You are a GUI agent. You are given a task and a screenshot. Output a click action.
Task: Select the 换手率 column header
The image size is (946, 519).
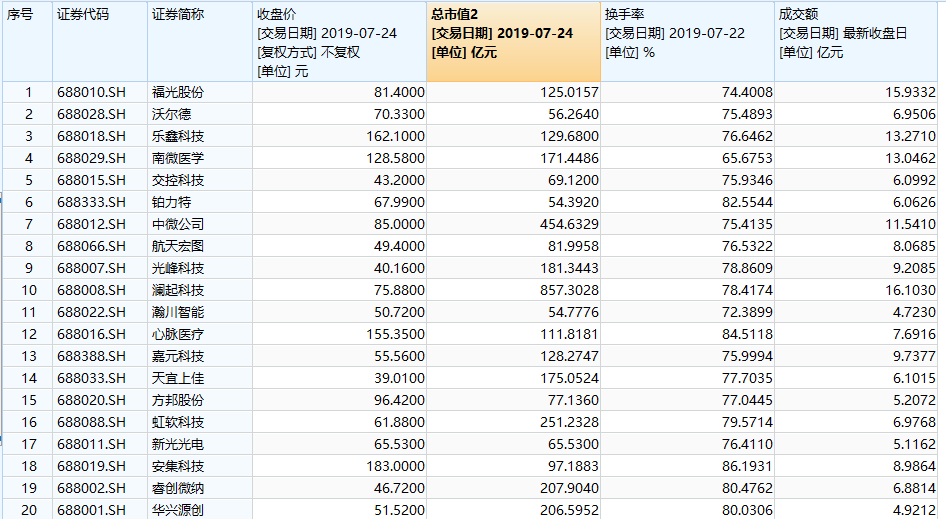[624, 15]
